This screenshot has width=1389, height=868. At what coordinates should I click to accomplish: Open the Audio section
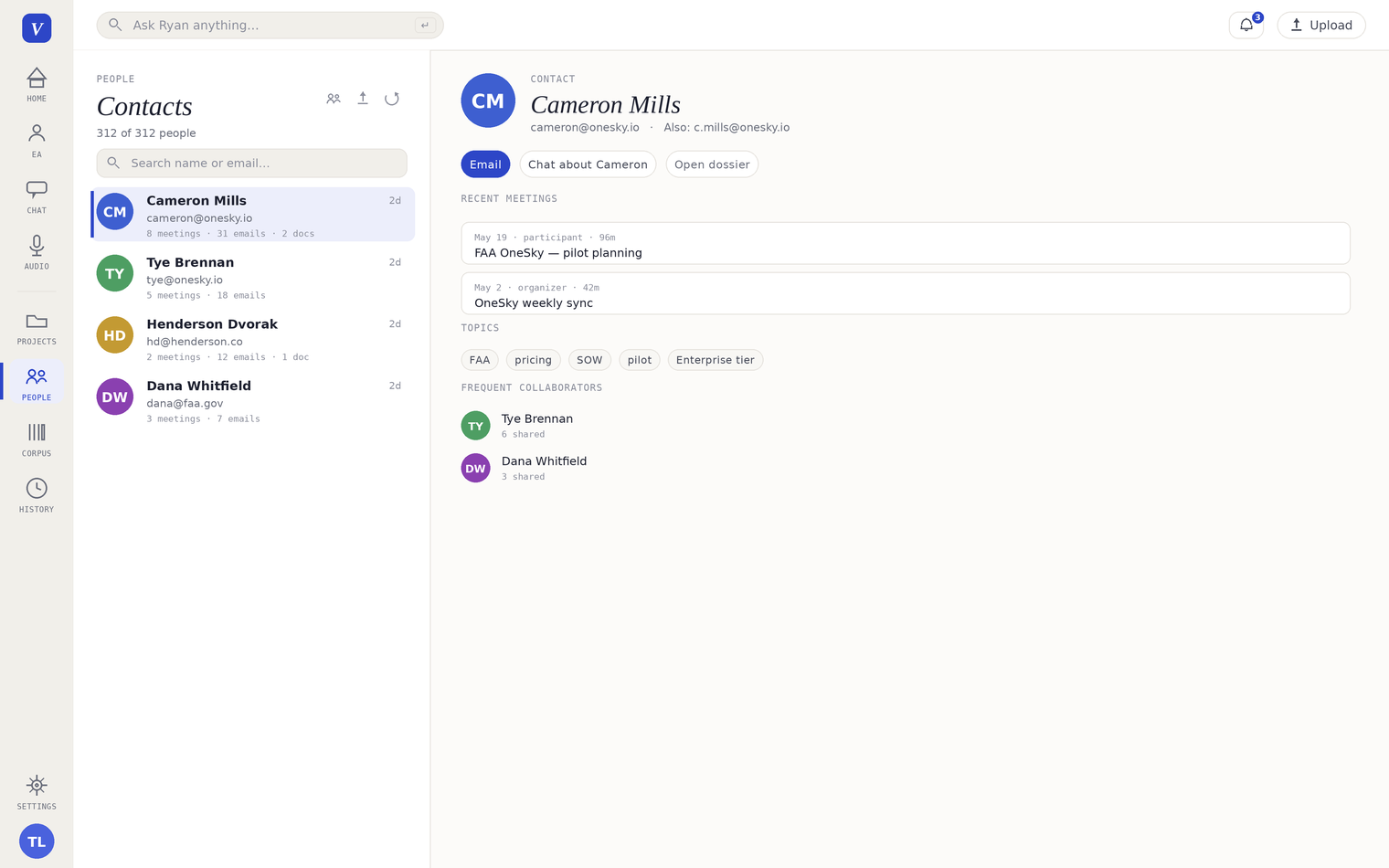tap(37, 252)
